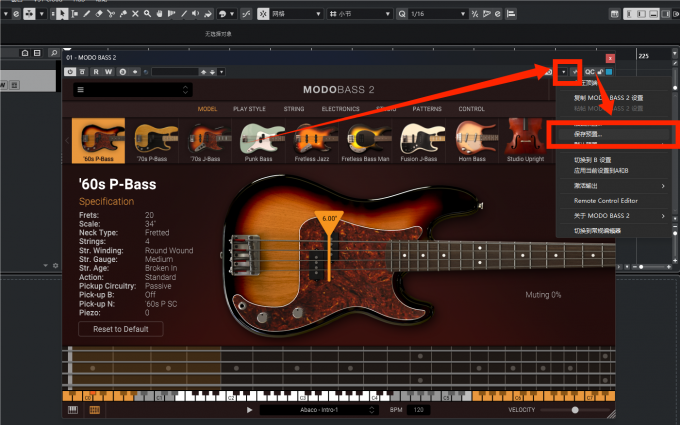Open the plugin preset name field

[175, 72]
